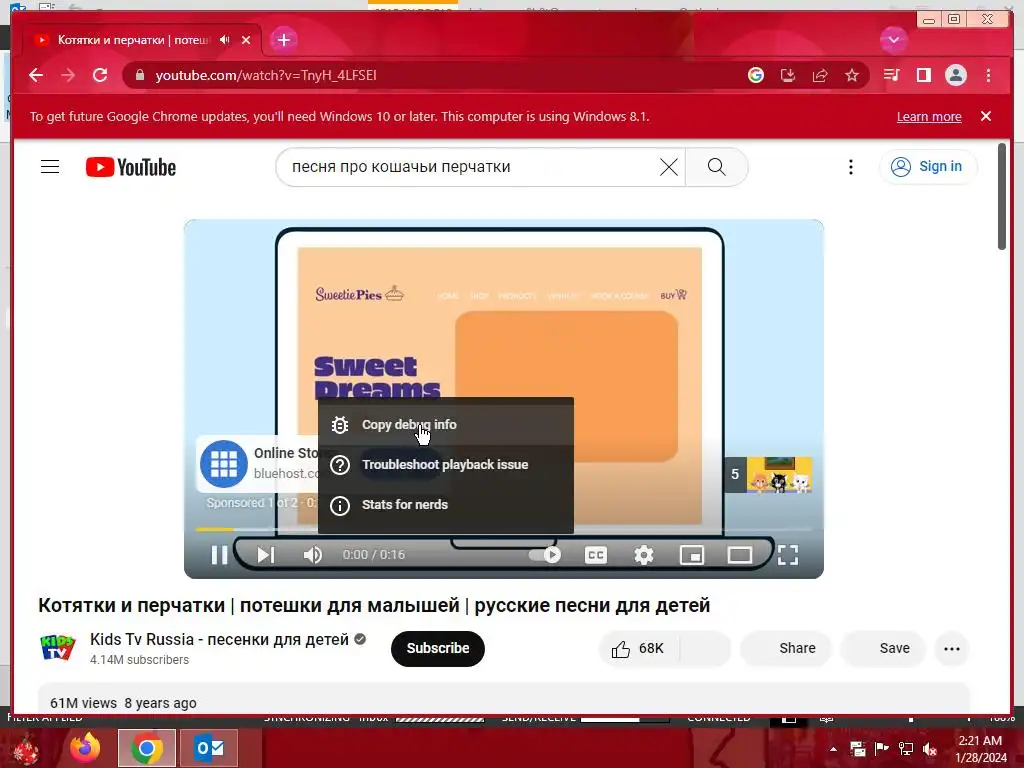The width and height of the screenshot is (1024, 768).
Task: Dismiss the Chrome update notification bar
Action: coord(986,116)
